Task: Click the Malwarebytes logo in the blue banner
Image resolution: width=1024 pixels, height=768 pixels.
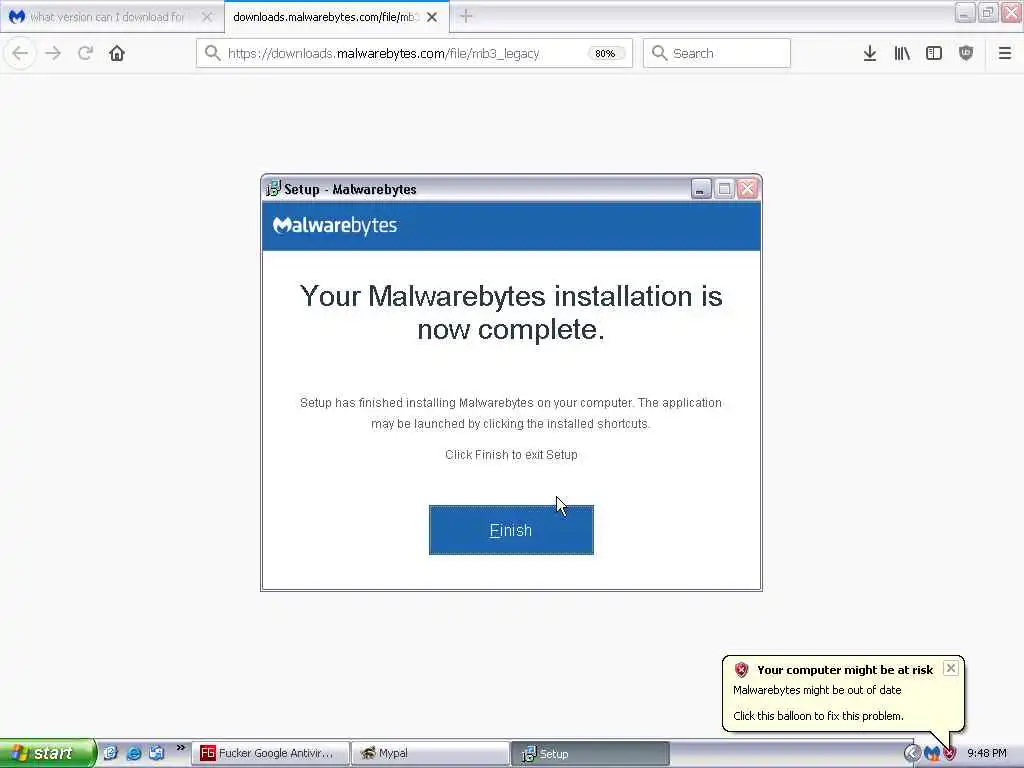Action: (x=335, y=225)
